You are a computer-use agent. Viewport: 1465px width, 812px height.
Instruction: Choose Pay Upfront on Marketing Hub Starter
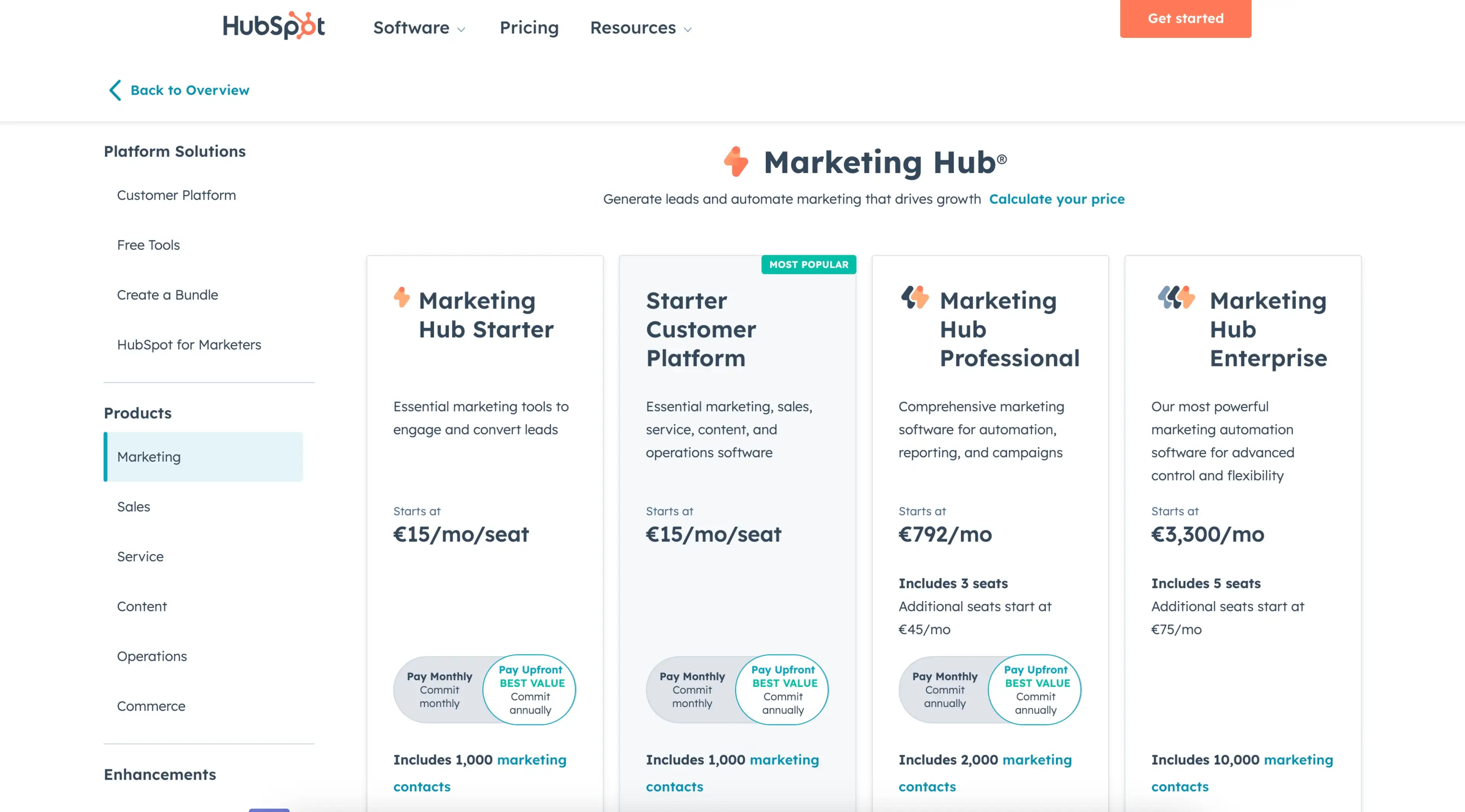pos(530,689)
